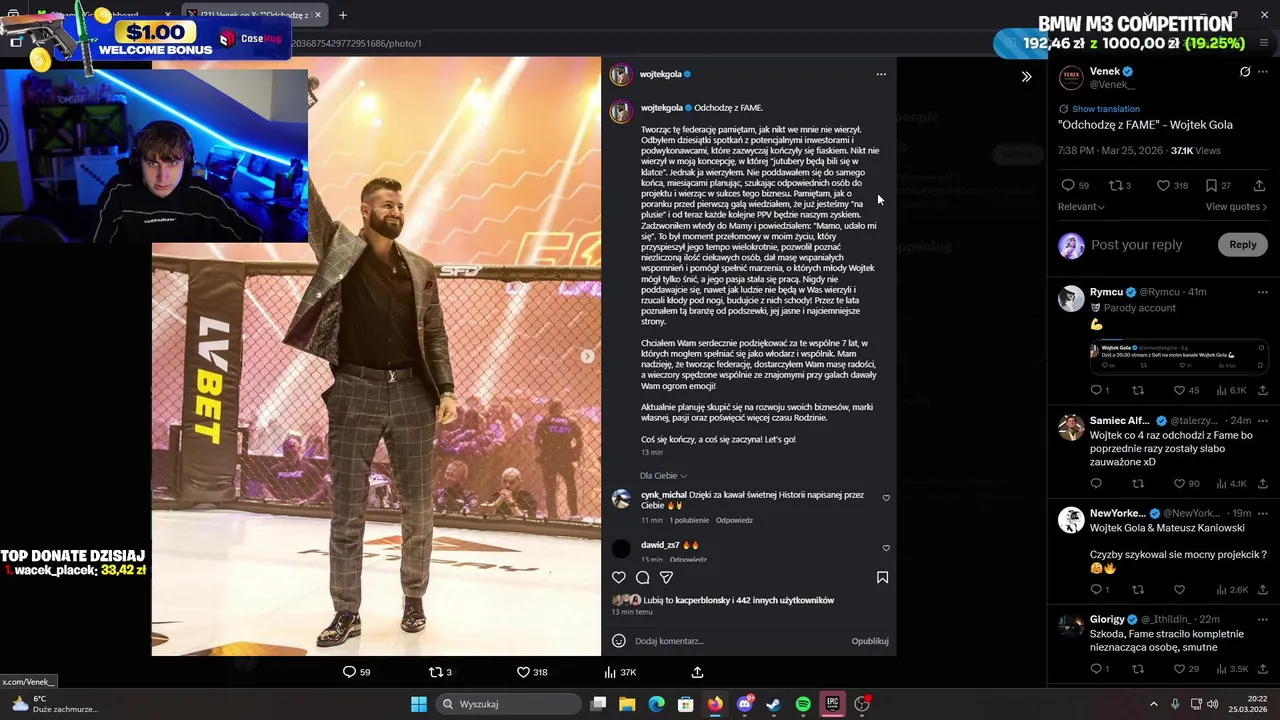The width and height of the screenshot is (1280, 720).
Task: Open Venek's profile avatar
Action: [x=1071, y=78]
